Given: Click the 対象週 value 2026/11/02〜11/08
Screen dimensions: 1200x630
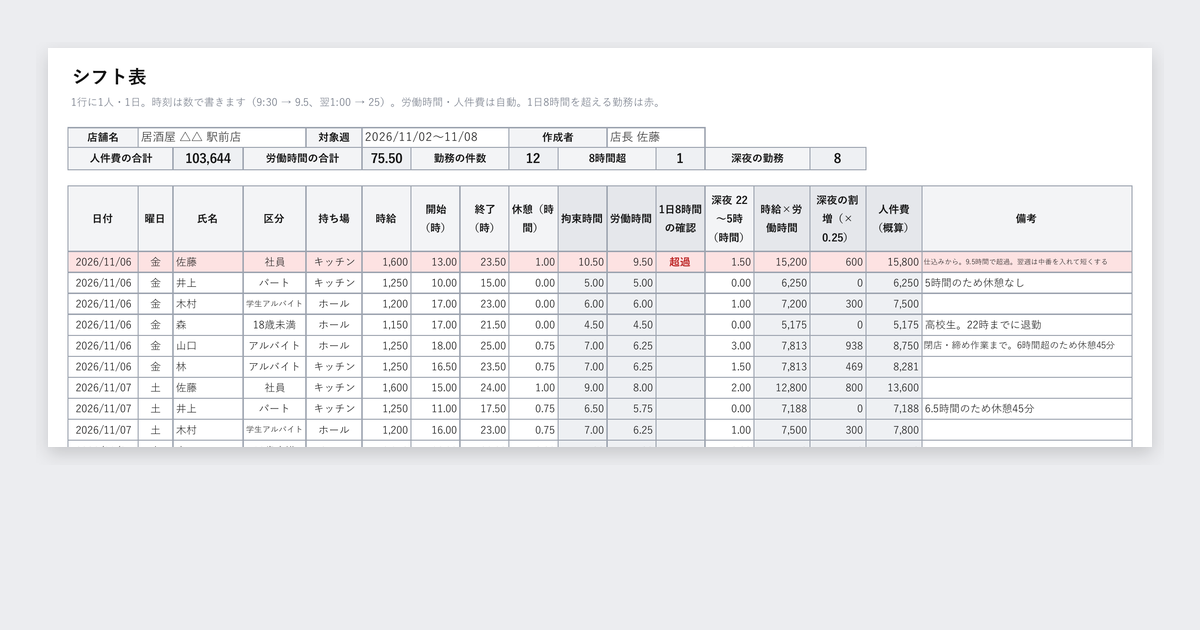Looking at the screenshot, I should (435, 137).
